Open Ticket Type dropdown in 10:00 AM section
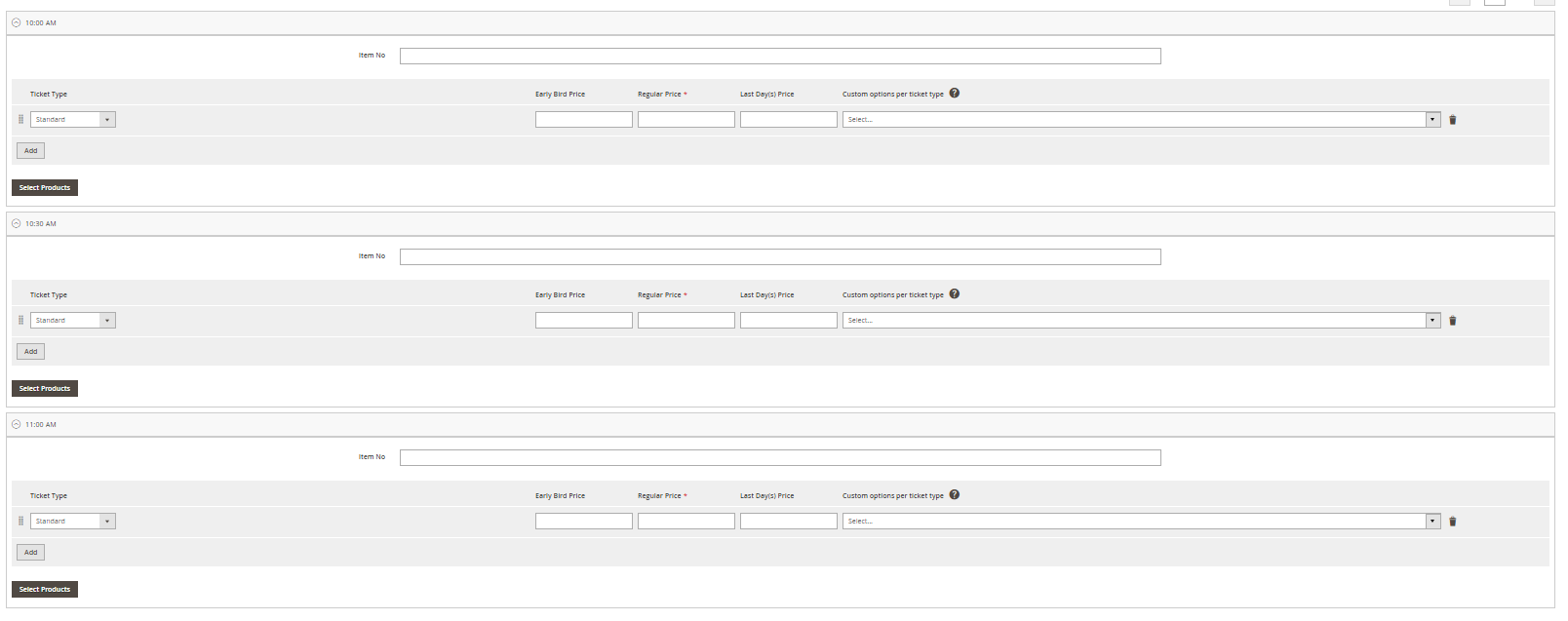 click(73, 120)
